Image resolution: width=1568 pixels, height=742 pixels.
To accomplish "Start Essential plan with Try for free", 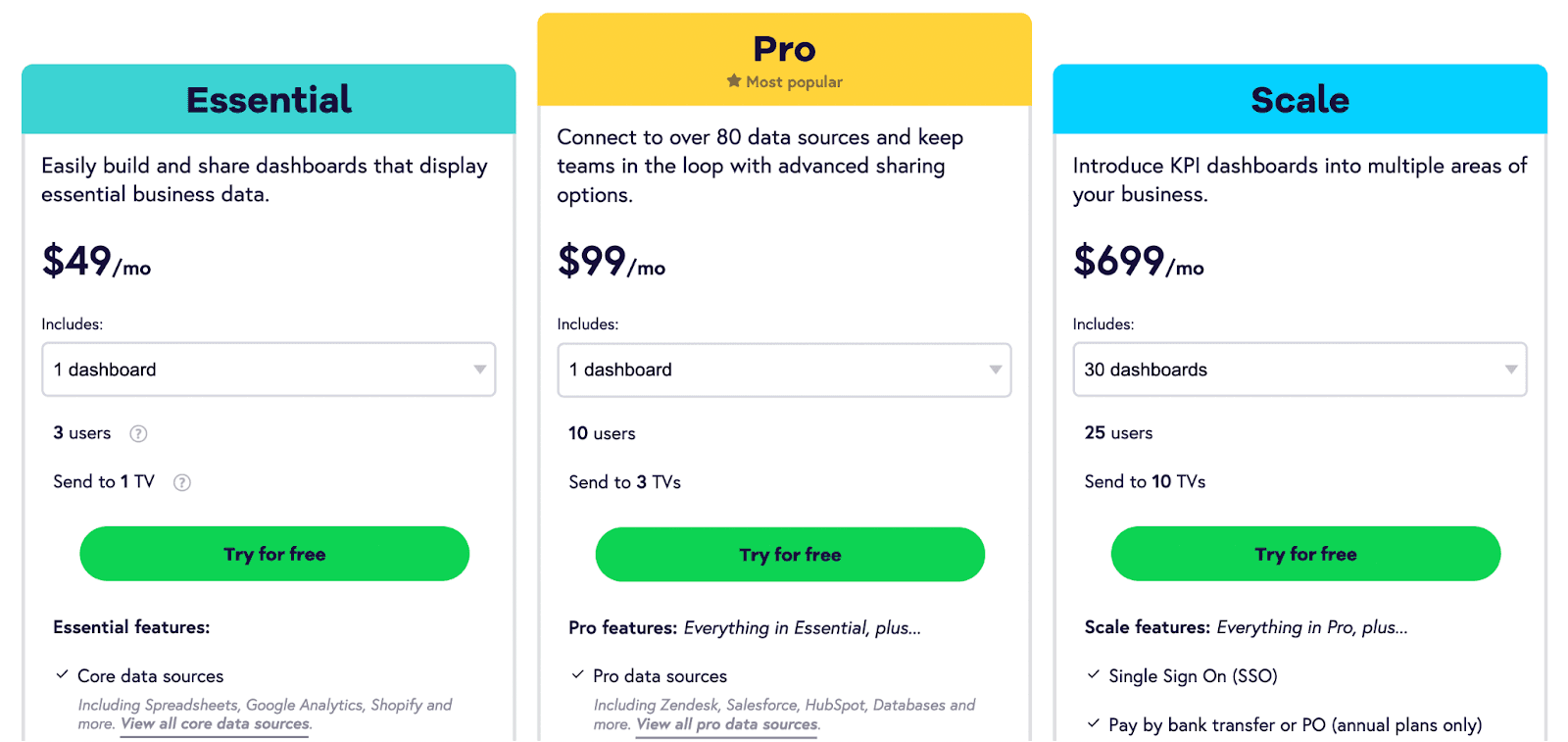I will tap(274, 554).
